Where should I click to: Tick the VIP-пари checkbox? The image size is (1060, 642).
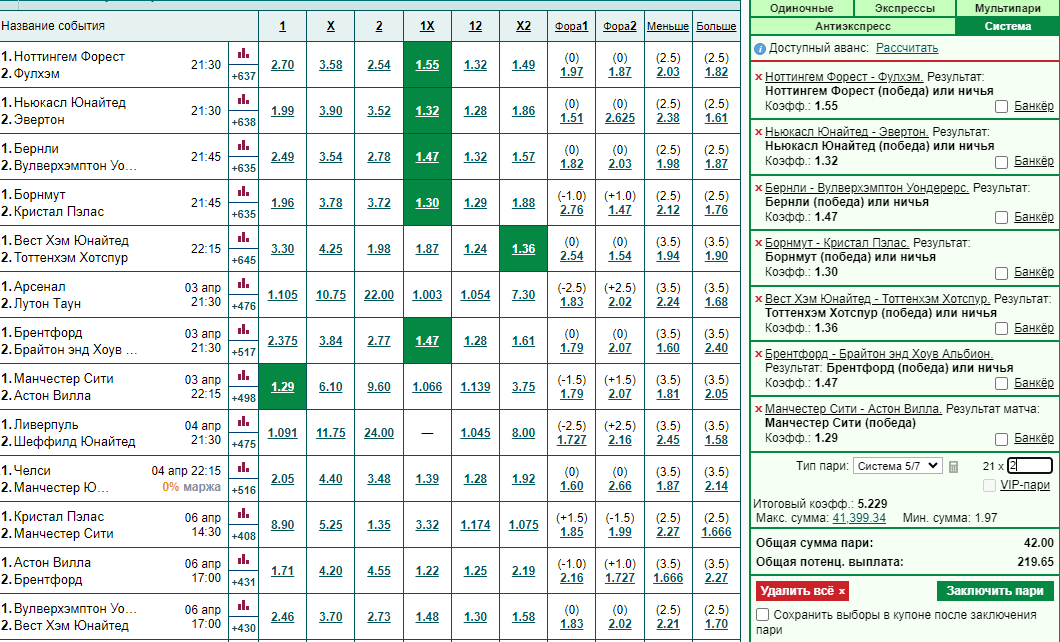coord(989,485)
